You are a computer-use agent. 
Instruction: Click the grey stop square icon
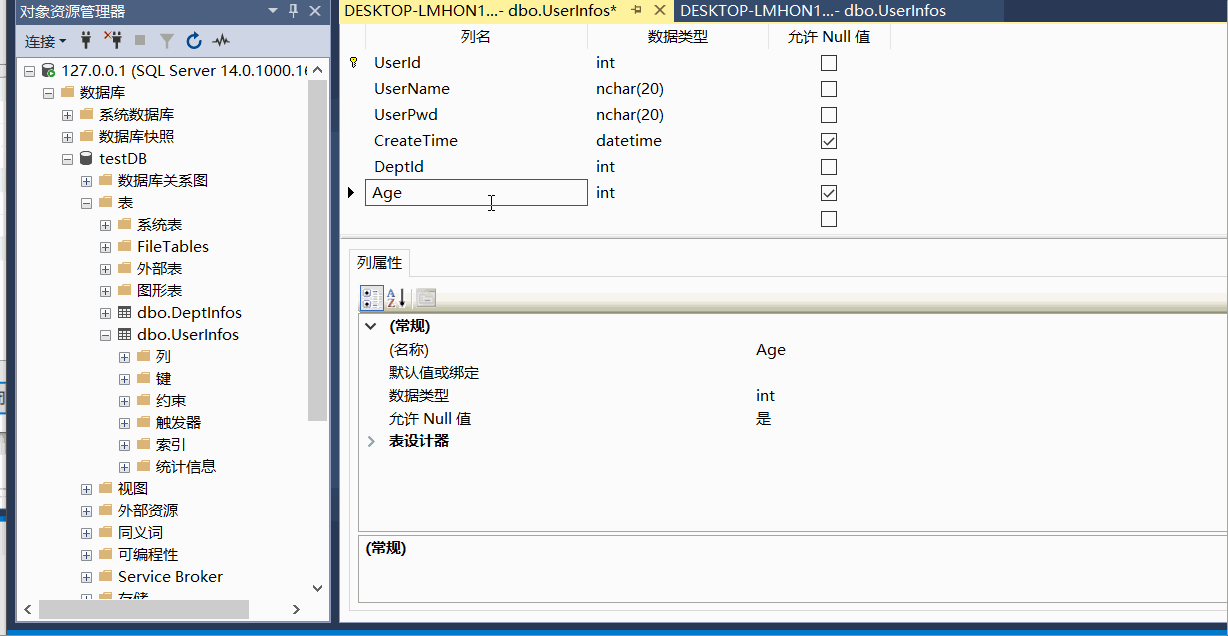[140, 41]
